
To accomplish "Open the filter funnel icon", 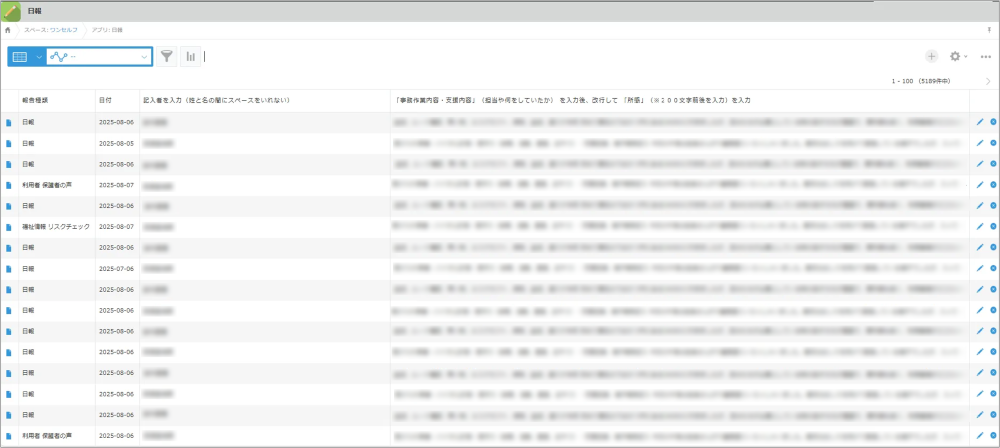I will (x=167, y=57).
